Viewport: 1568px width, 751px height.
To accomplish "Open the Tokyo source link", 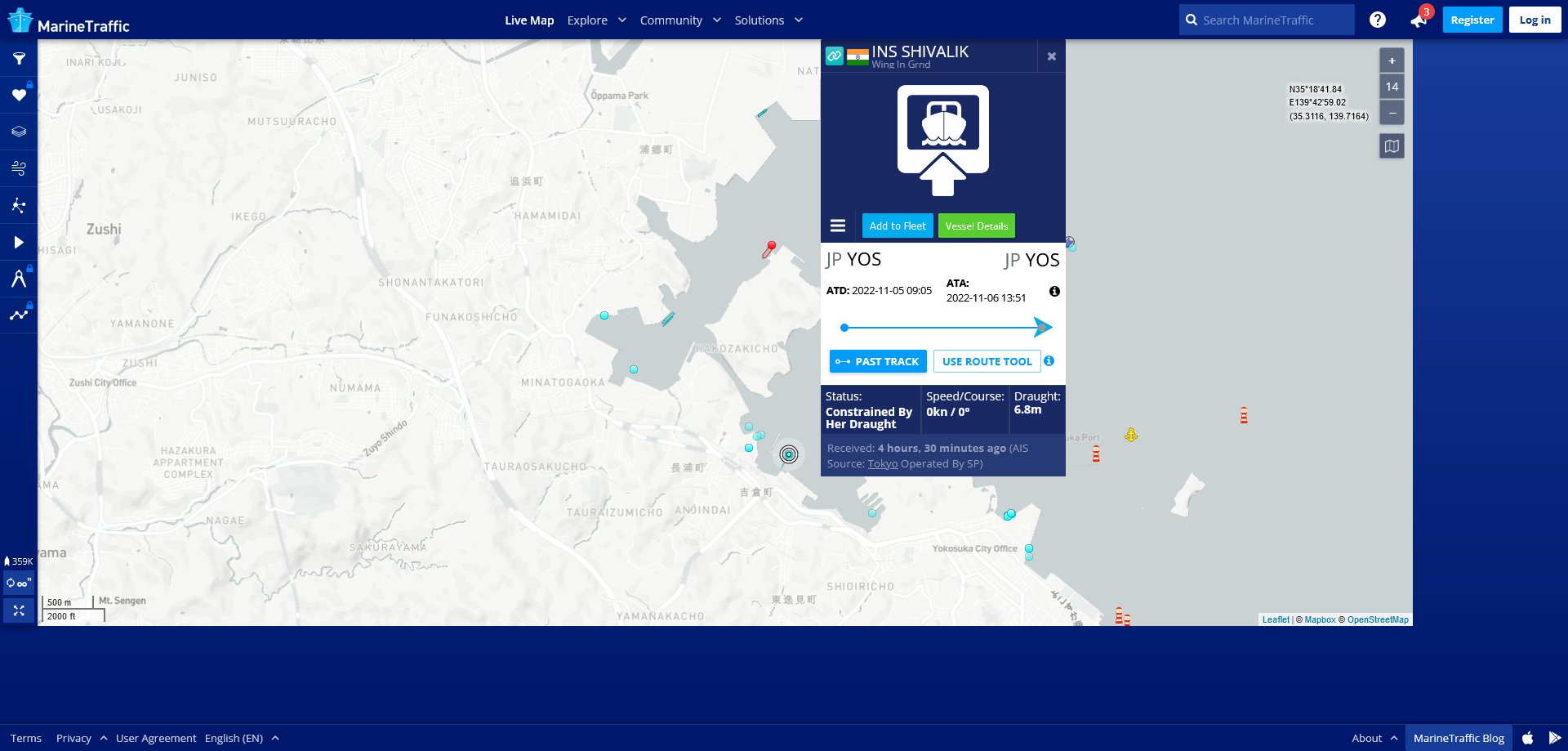I will click(883, 463).
